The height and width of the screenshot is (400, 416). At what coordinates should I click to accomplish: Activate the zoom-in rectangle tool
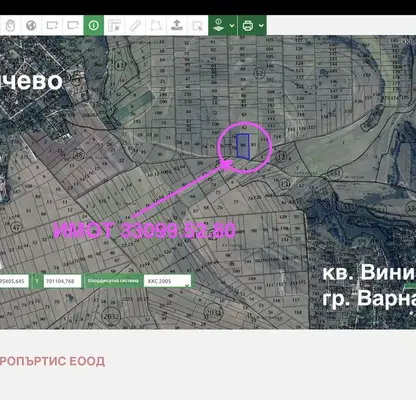52,25
